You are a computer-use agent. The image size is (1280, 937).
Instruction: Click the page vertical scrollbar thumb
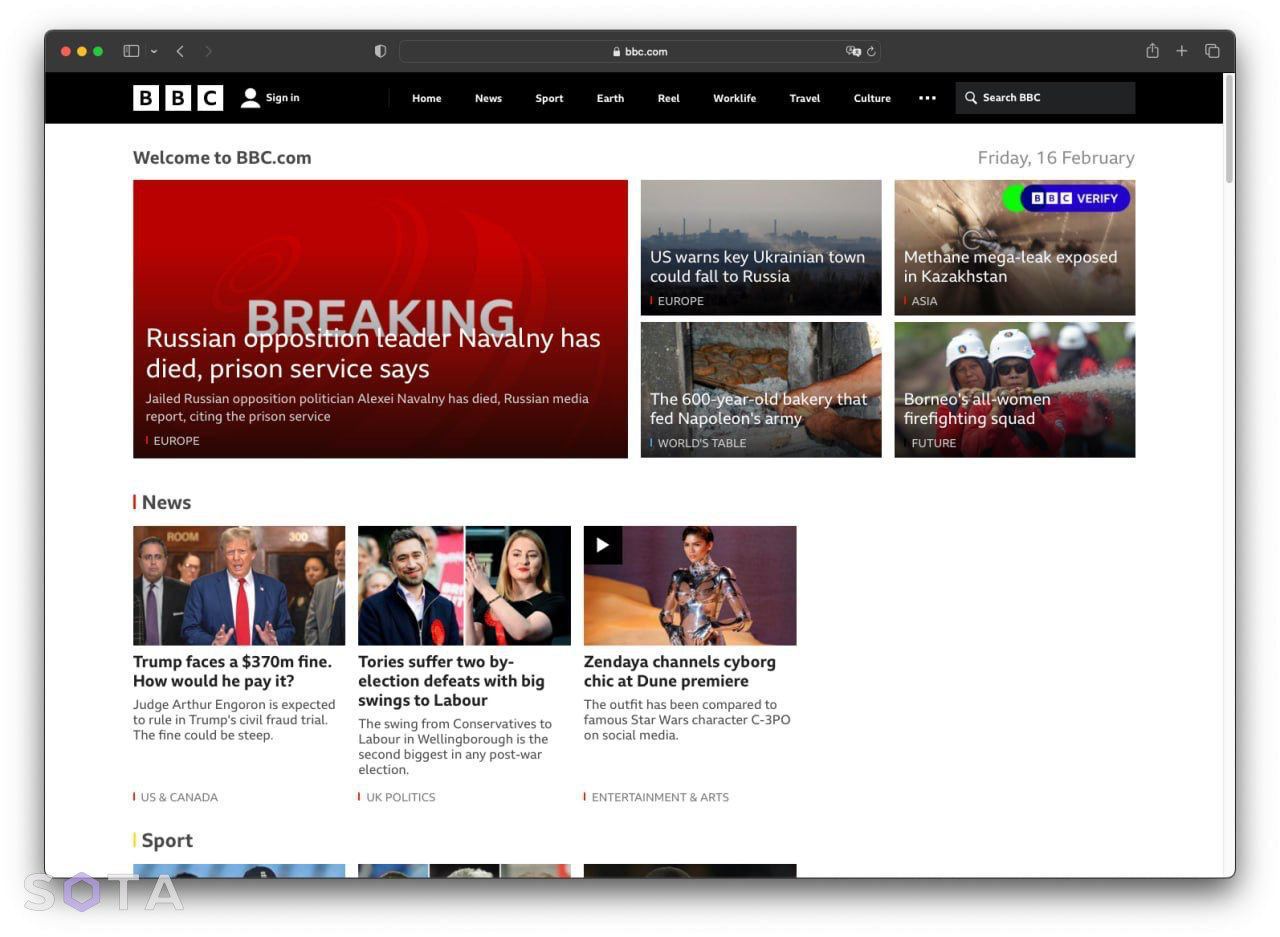pyautogui.click(x=1229, y=128)
